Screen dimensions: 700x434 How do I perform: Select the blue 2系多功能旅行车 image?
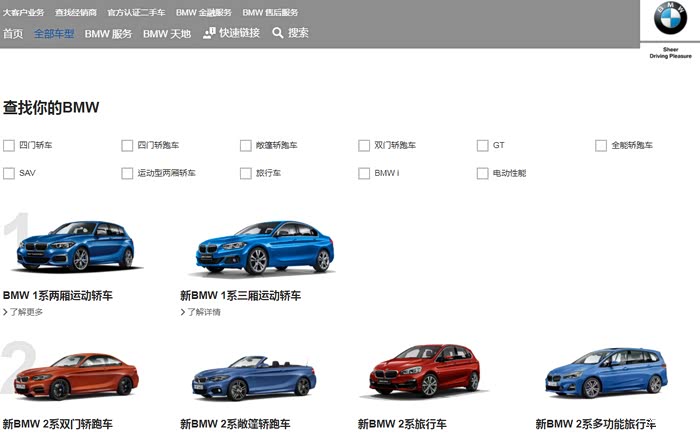point(606,373)
